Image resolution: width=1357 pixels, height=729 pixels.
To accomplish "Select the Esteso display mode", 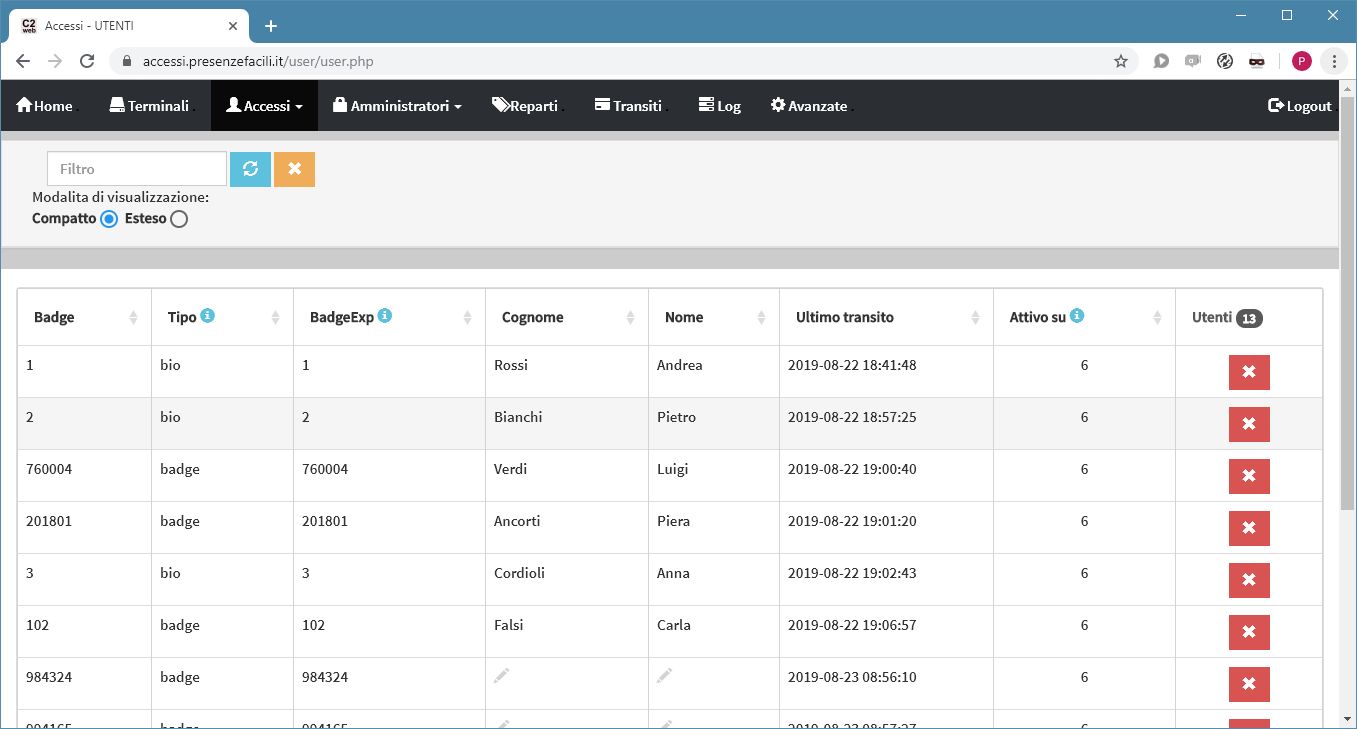I will [179, 219].
